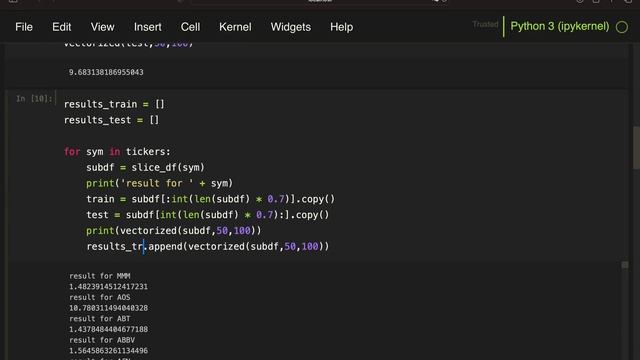Click output text 'result for ABBV'
The width and height of the screenshot is (640, 360).
point(102,340)
